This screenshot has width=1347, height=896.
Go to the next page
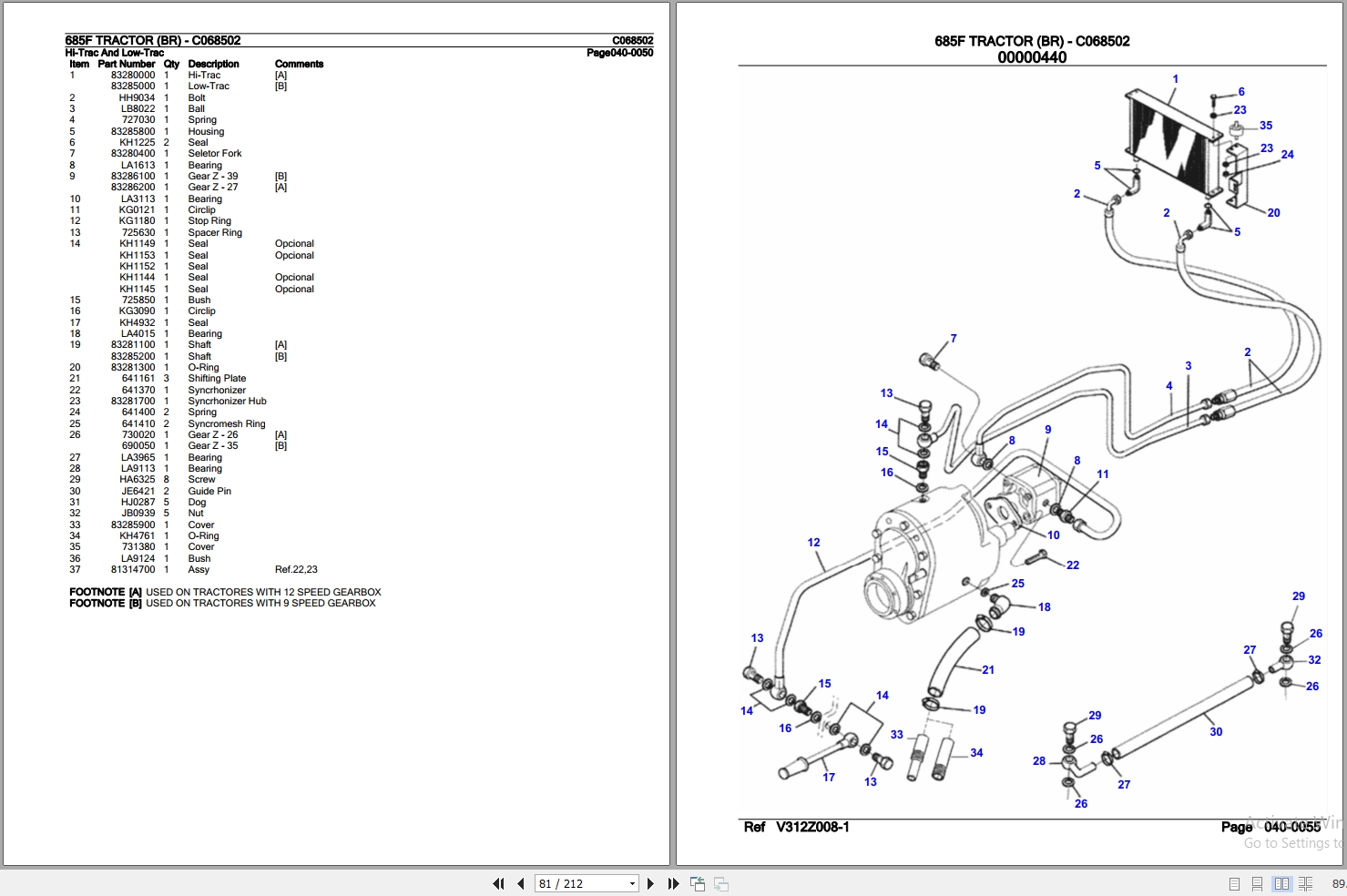point(650,883)
